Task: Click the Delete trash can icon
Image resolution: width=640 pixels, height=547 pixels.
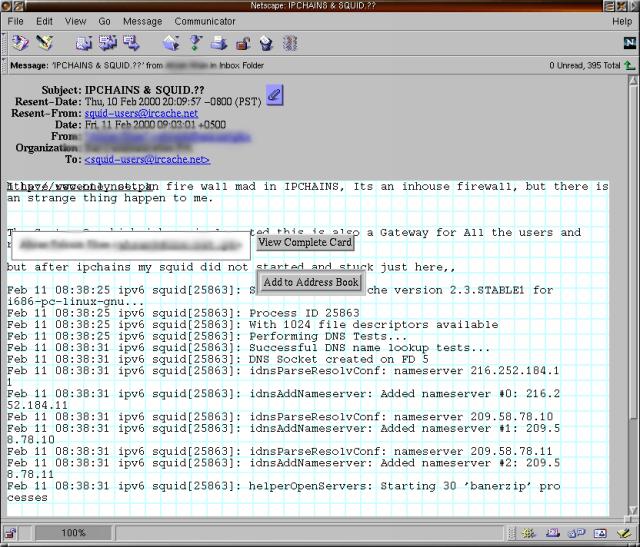Action: [266, 43]
